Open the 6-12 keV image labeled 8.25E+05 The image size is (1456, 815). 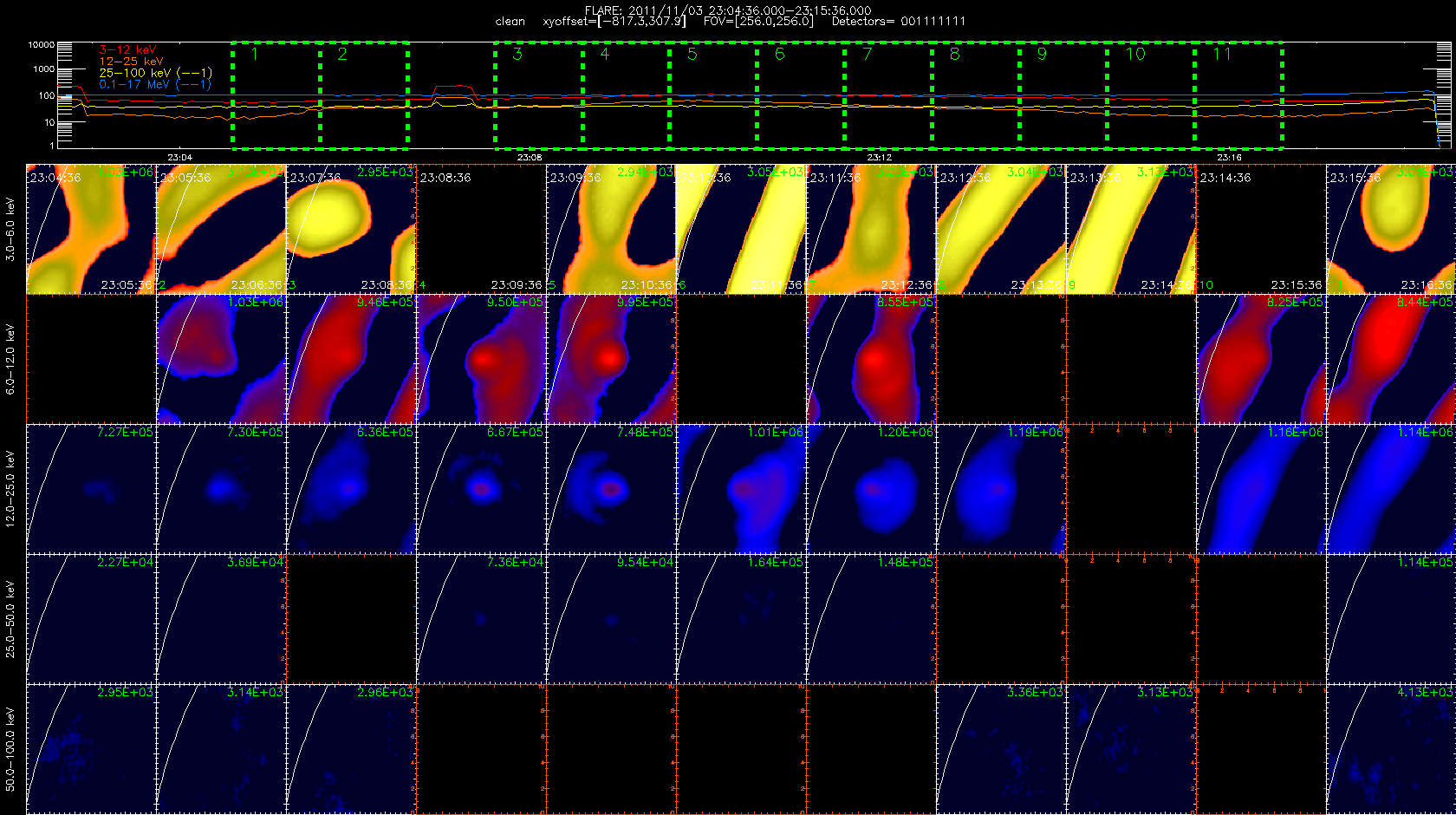1261,359
